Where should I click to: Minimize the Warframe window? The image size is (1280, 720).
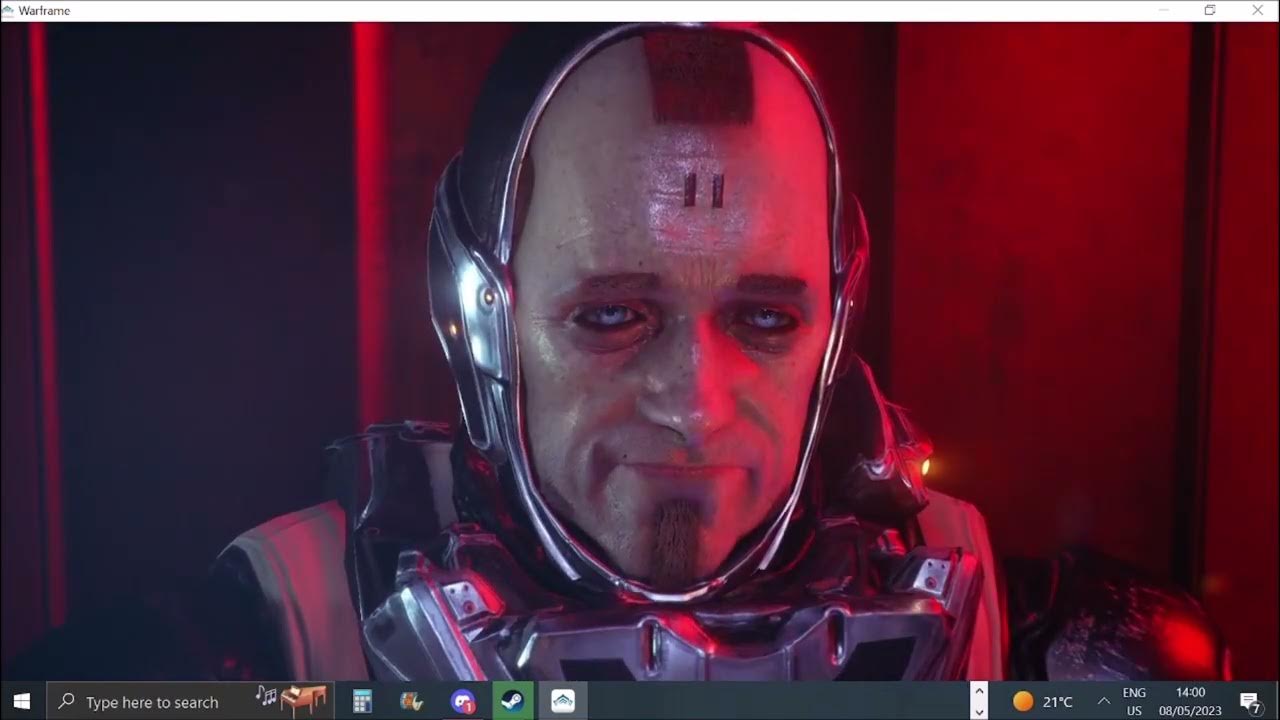point(1163,10)
